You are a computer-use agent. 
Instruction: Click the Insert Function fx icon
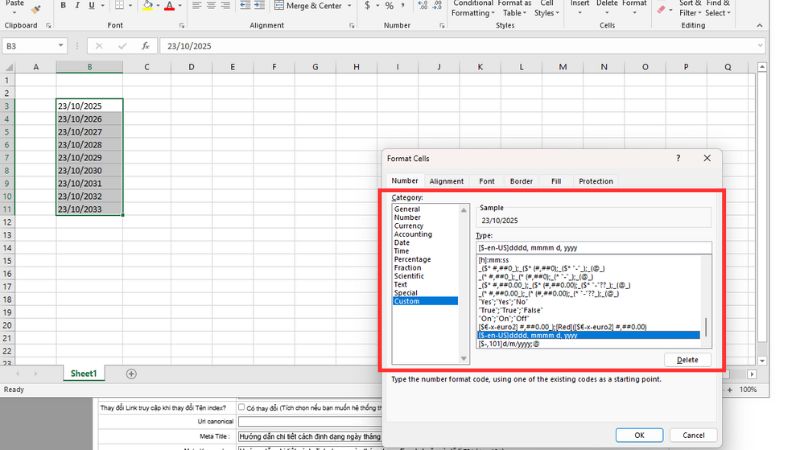[146, 46]
